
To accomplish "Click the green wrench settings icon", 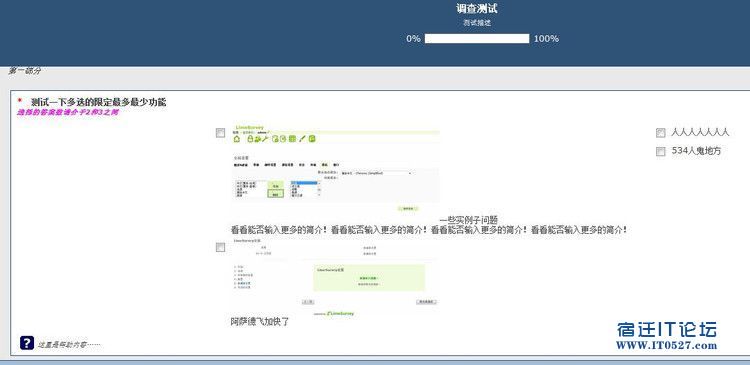I will point(265,139).
